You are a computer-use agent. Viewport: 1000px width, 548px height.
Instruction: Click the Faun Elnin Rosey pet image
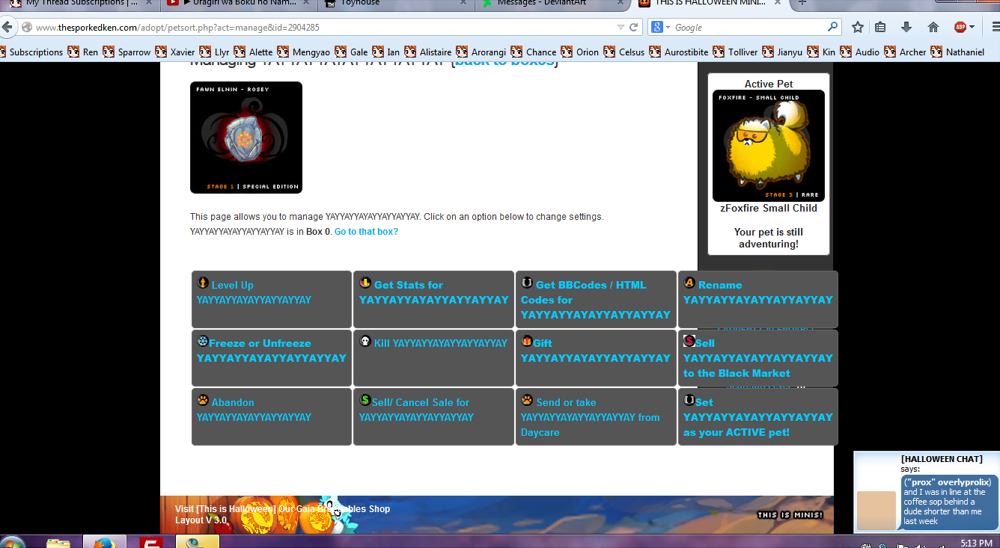tap(246, 137)
